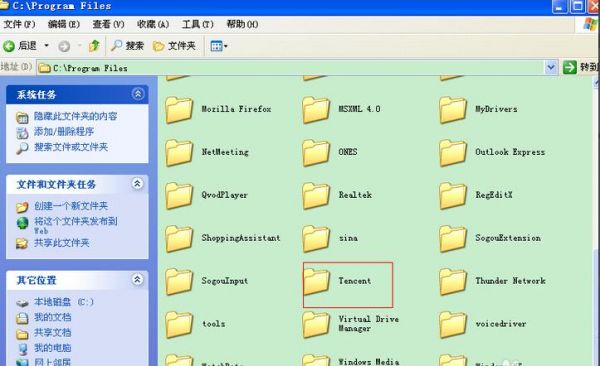Select the ONES folder icon
Image resolution: width=600 pixels, height=366 pixels.
[316, 153]
